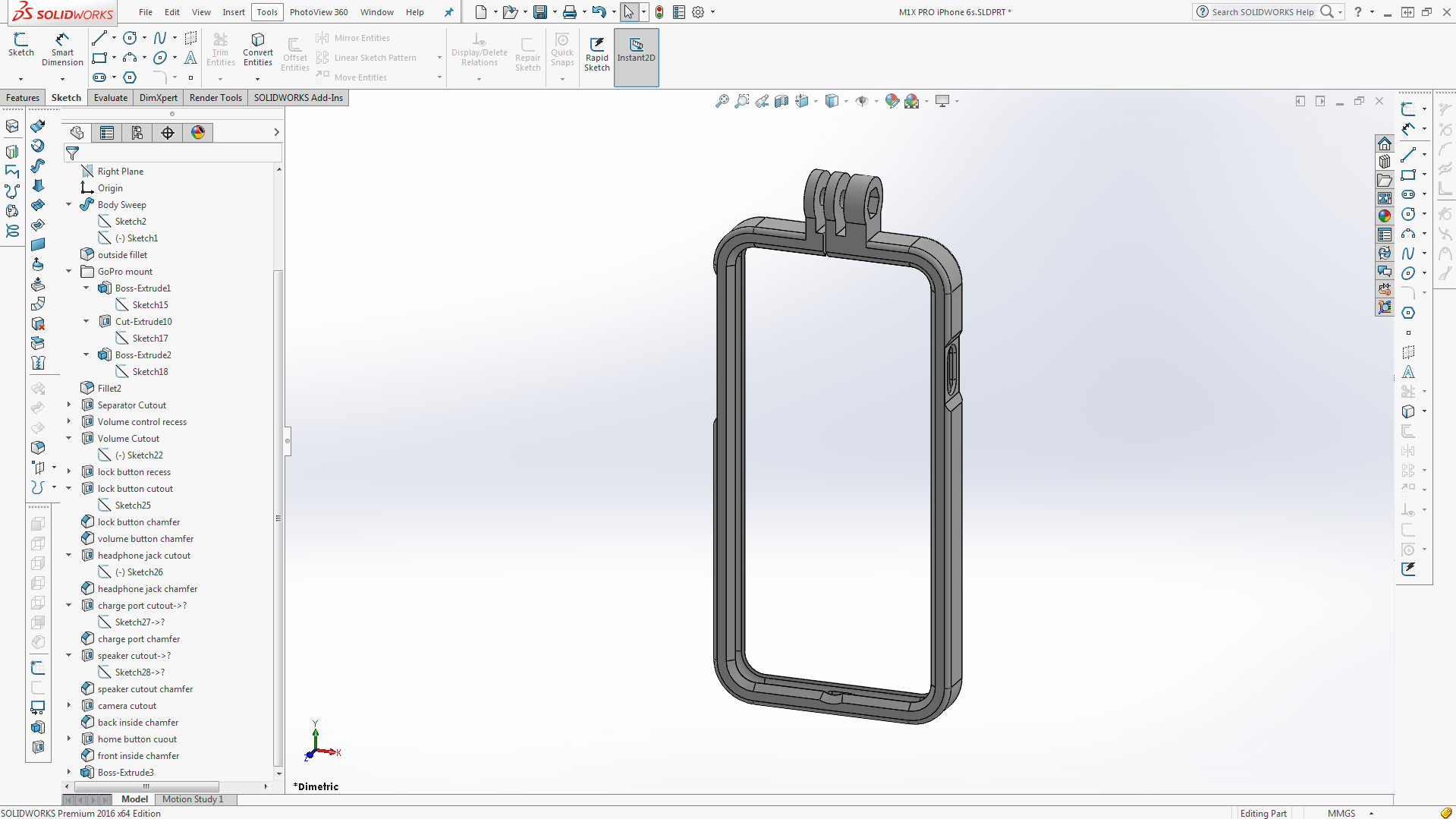Expand lock button recess feature
The width and height of the screenshot is (1456, 819).
point(69,472)
